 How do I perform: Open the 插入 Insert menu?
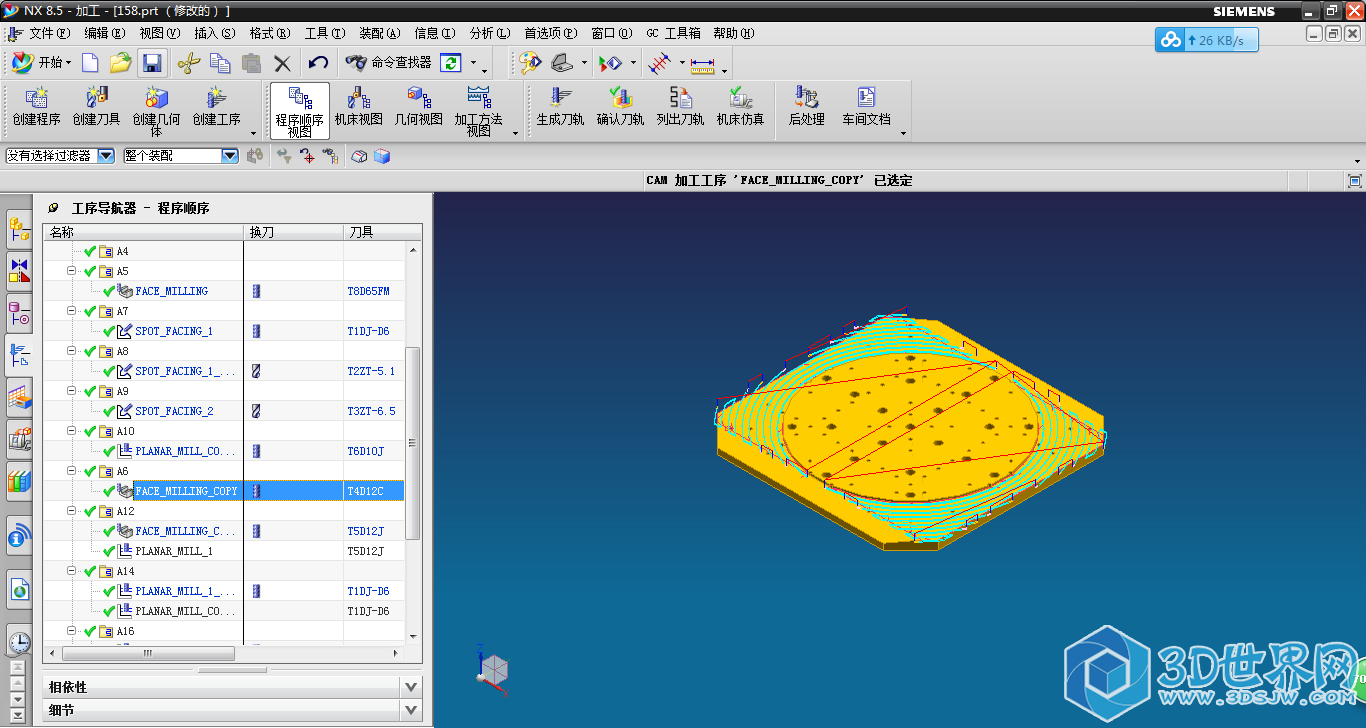pyautogui.click(x=214, y=33)
